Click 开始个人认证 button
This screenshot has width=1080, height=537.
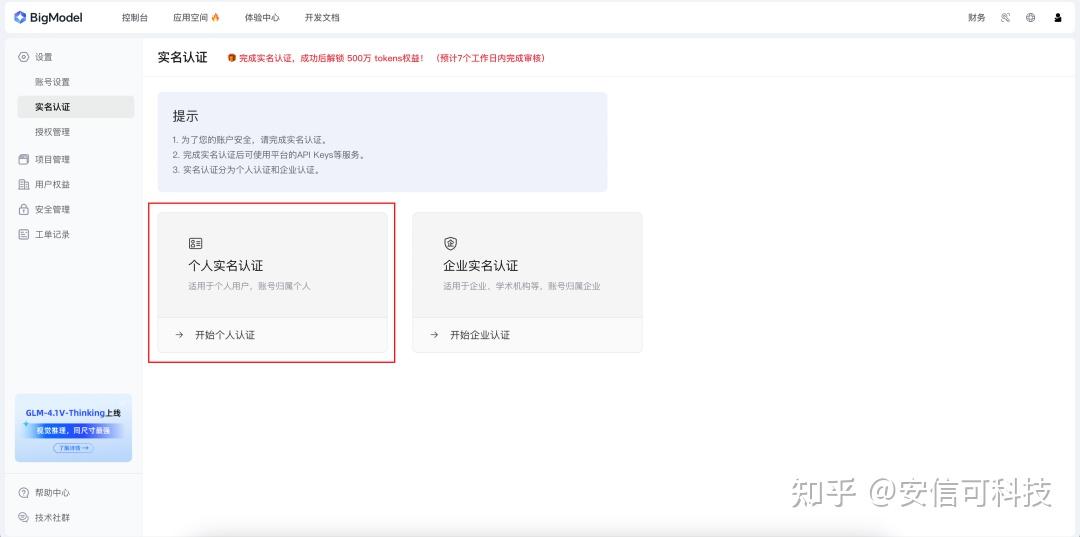click(x=272, y=335)
